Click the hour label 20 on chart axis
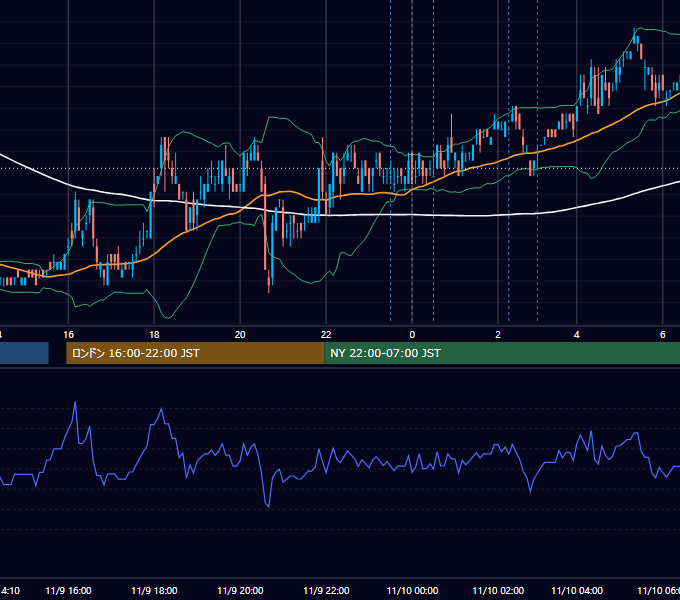The height and width of the screenshot is (600, 680). (240, 334)
